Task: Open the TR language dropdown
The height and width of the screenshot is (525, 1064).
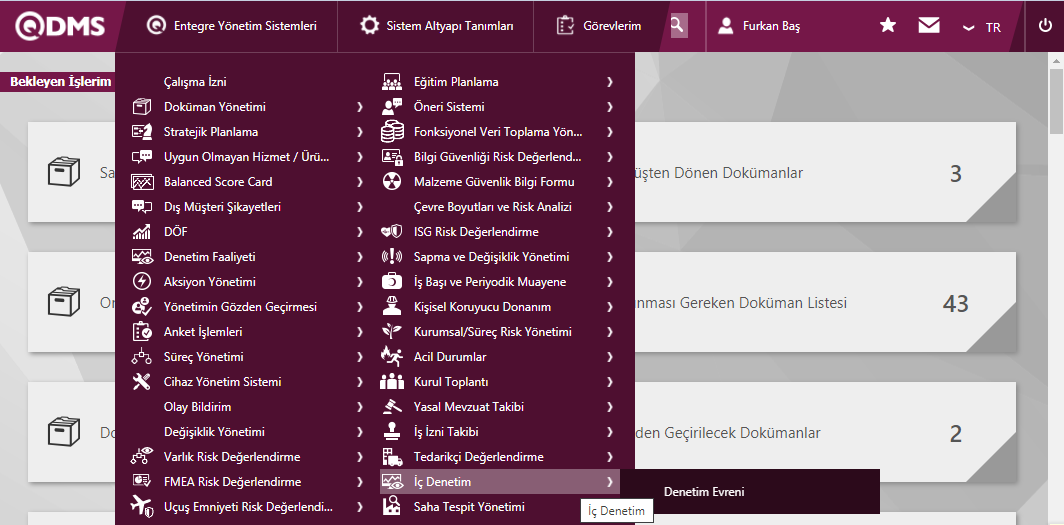Action: (981, 27)
